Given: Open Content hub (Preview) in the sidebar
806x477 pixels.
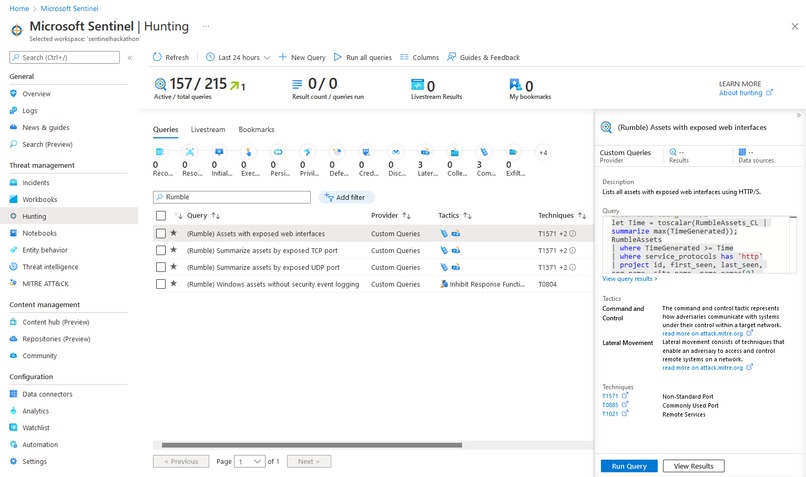Looking at the screenshot, I should [x=56, y=322].
